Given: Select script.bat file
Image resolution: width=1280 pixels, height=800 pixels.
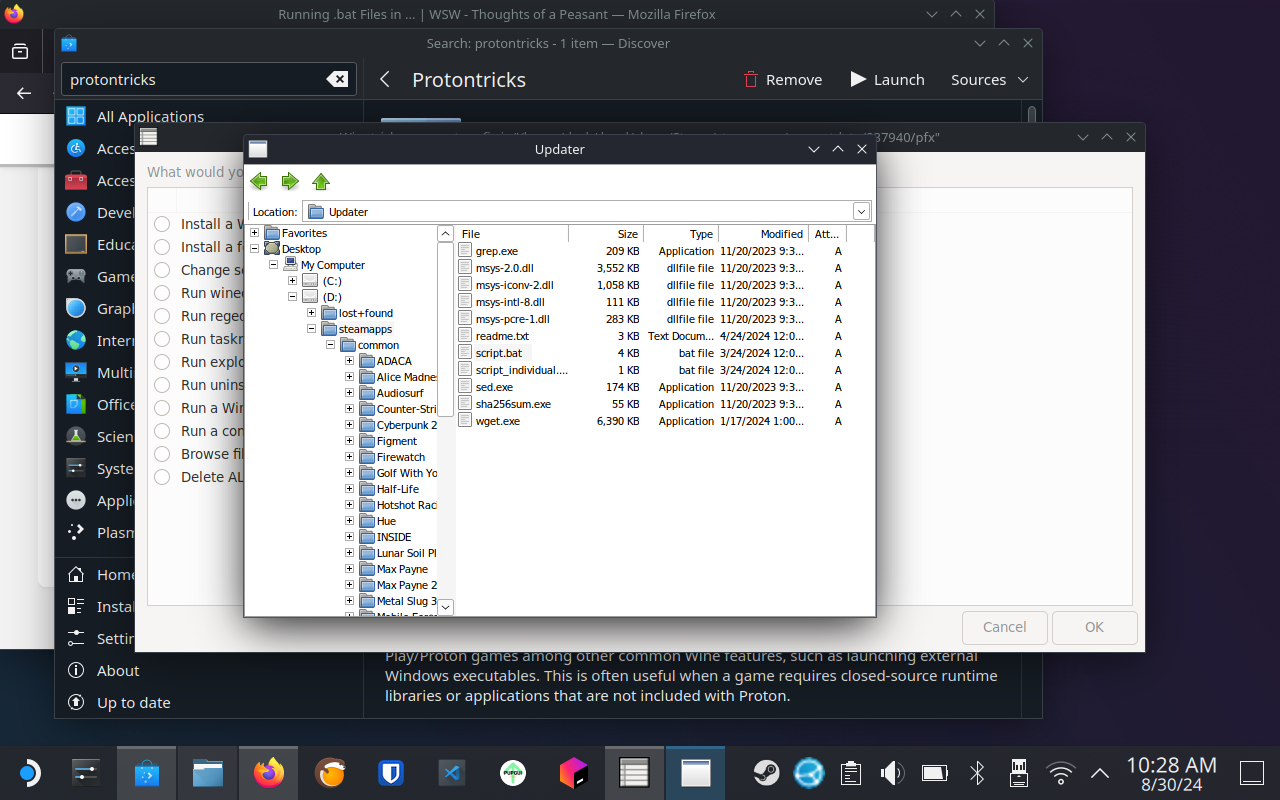Looking at the screenshot, I should tap(499, 353).
